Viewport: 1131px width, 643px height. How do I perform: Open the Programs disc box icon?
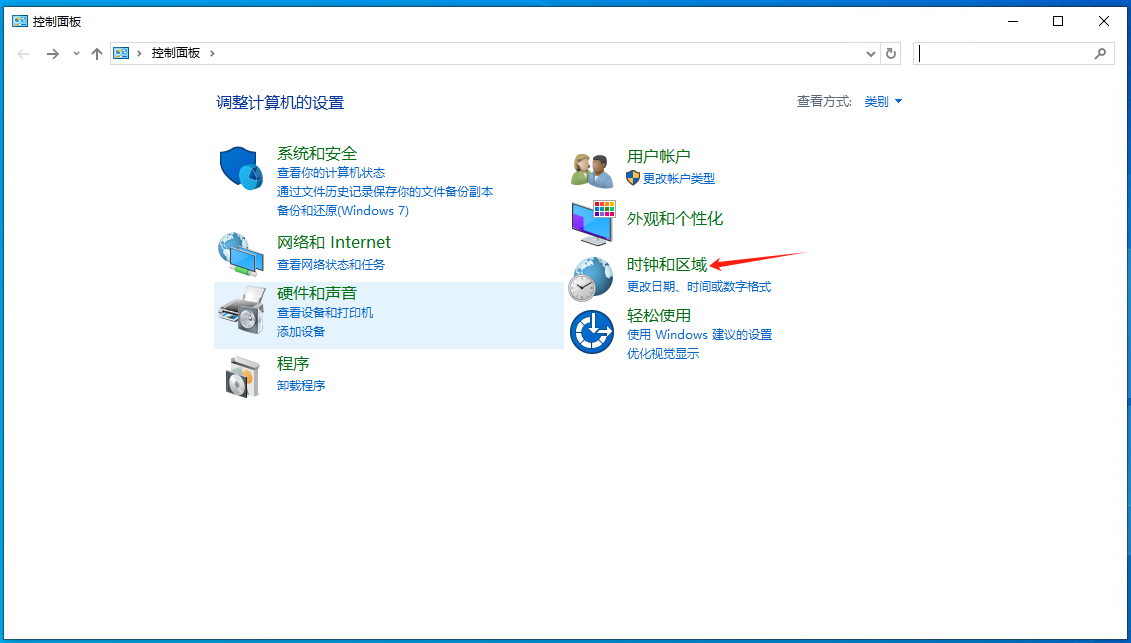[241, 376]
